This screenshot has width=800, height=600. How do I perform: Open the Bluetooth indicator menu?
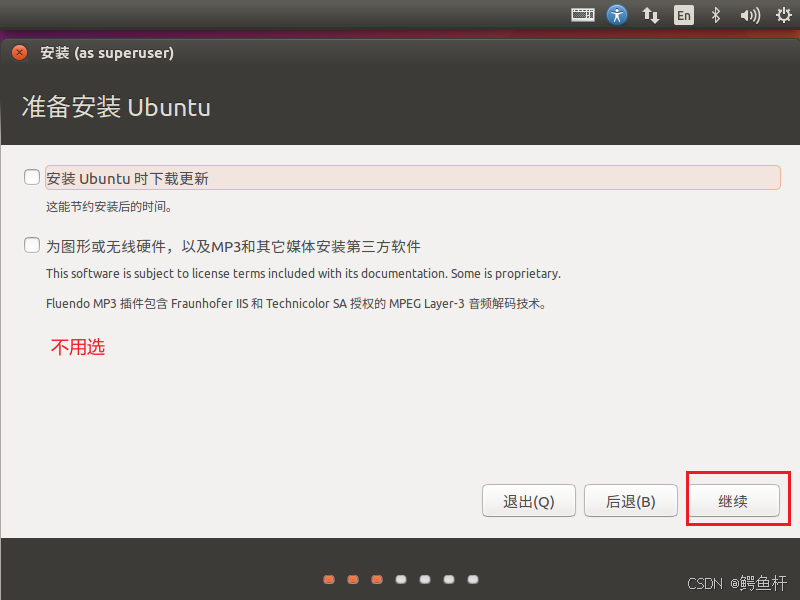tap(716, 15)
